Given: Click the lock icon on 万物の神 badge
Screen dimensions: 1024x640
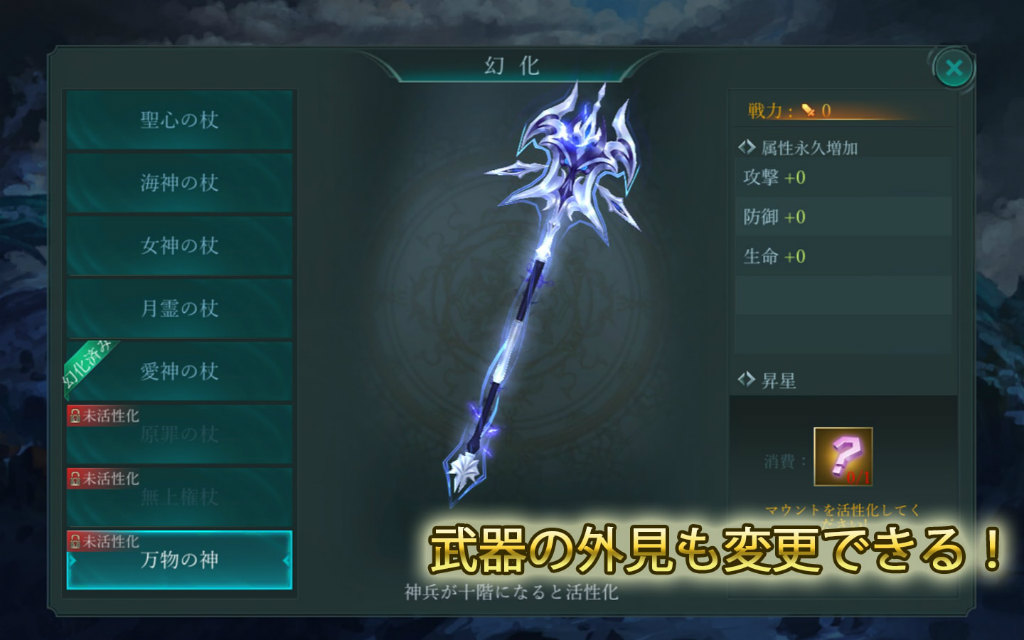Looking at the screenshot, I should [x=75, y=541].
